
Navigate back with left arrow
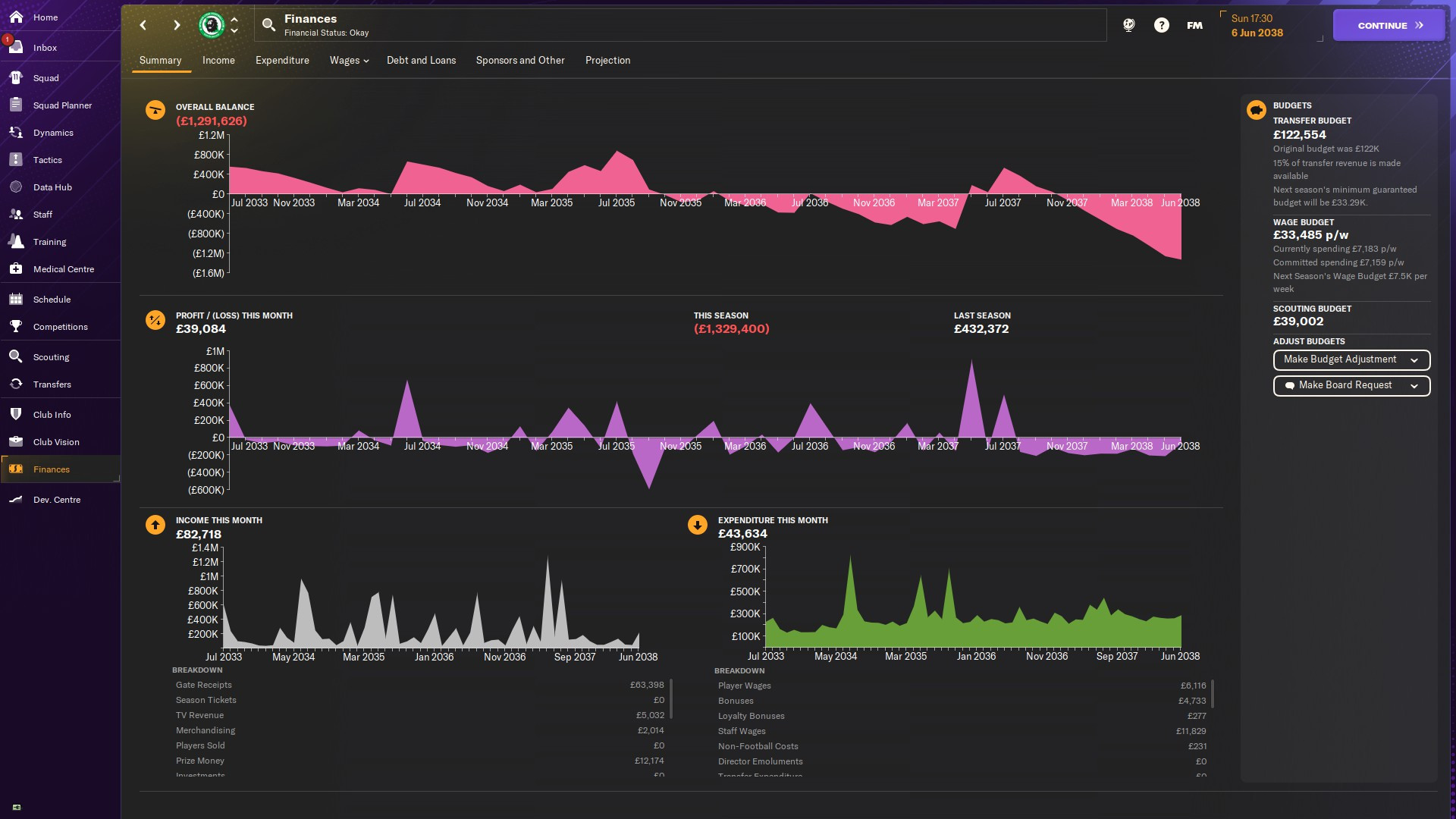tap(143, 25)
